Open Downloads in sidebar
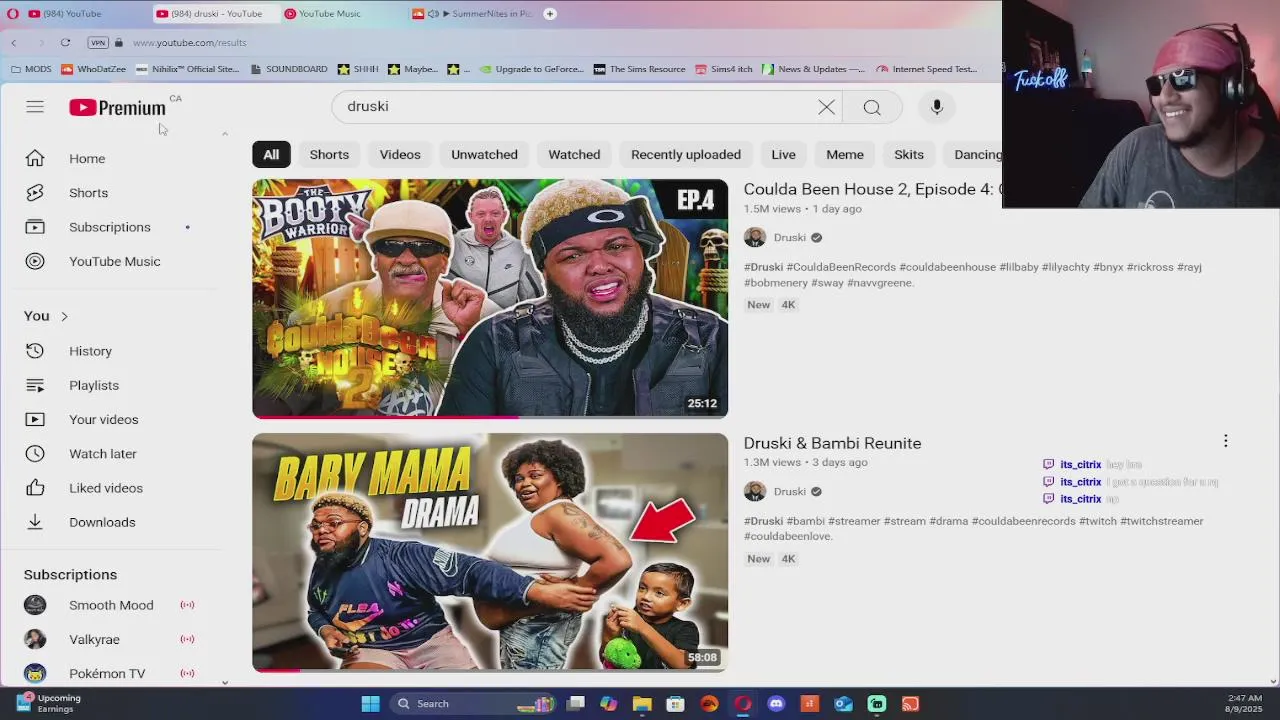Screen dimensions: 1280x720 (101, 522)
